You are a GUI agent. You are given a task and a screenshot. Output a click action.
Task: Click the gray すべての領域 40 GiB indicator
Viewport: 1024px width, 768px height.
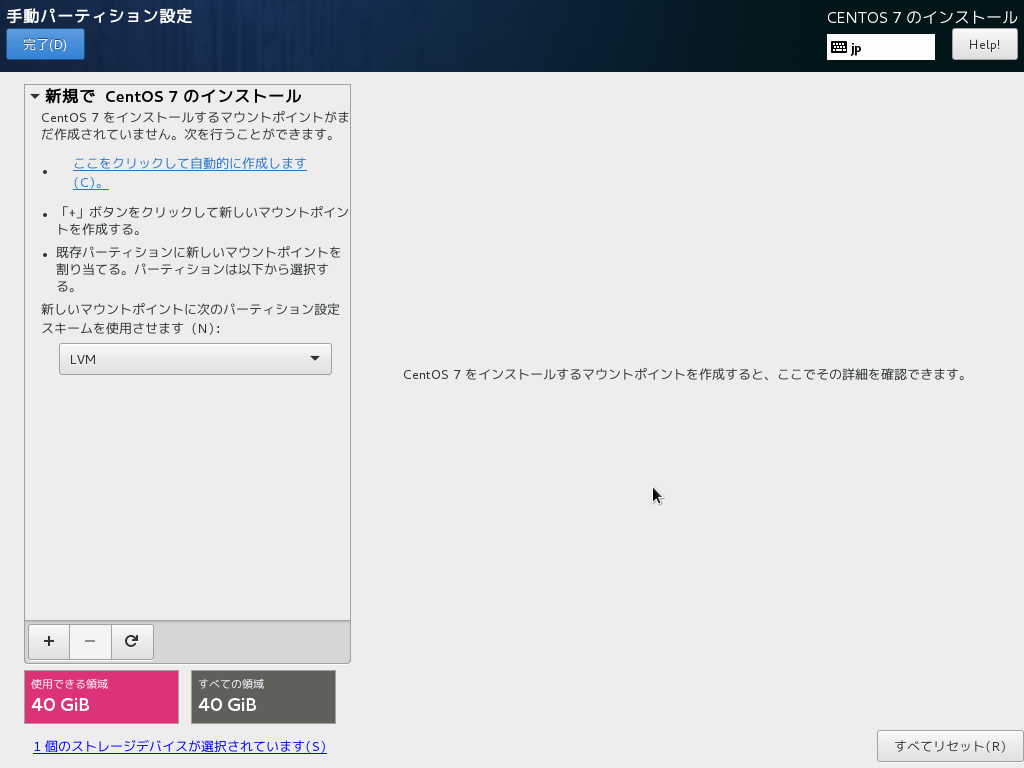pos(263,697)
